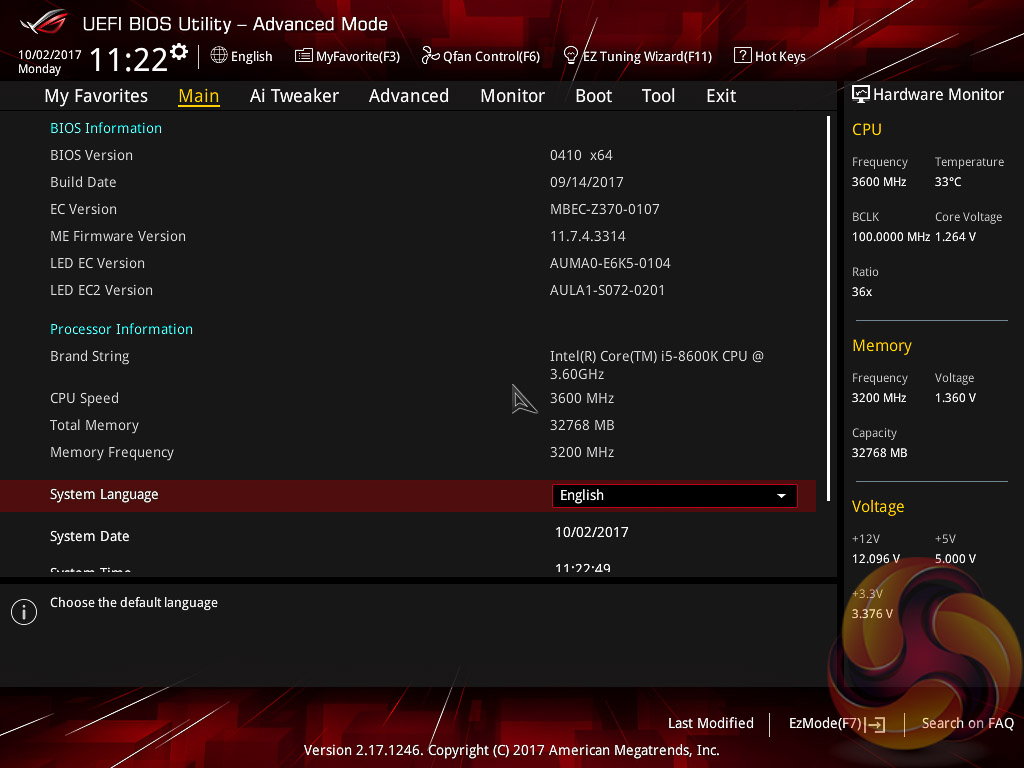This screenshot has height=768, width=1024.
Task: Open the System Language dropdown
Action: coord(675,496)
